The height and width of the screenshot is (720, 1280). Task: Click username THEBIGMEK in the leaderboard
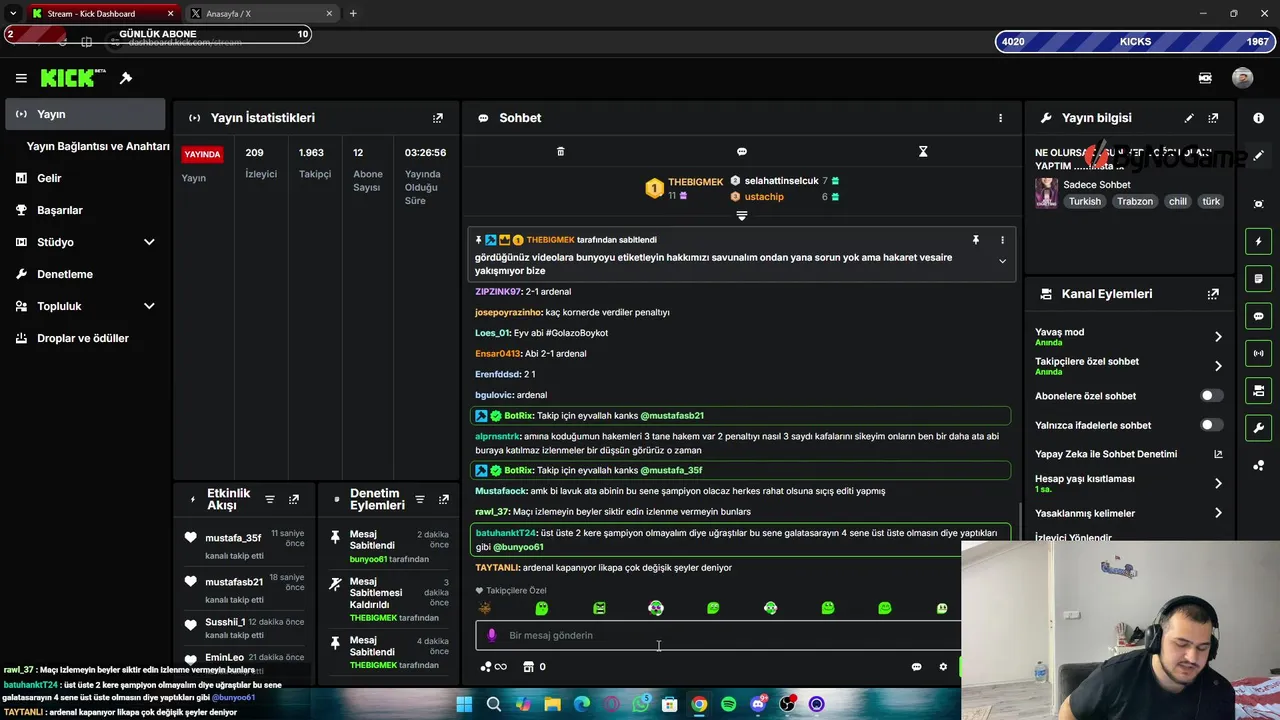point(695,182)
